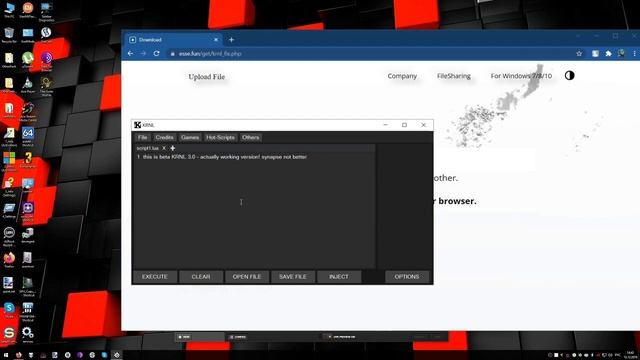640x360 pixels.
Task: Click the CLEAR button in KRNL
Action: pyautogui.click(x=201, y=277)
